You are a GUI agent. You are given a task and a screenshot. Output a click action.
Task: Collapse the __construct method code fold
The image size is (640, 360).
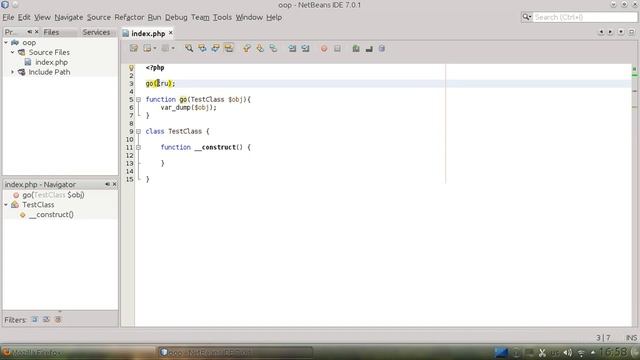tap(138, 147)
